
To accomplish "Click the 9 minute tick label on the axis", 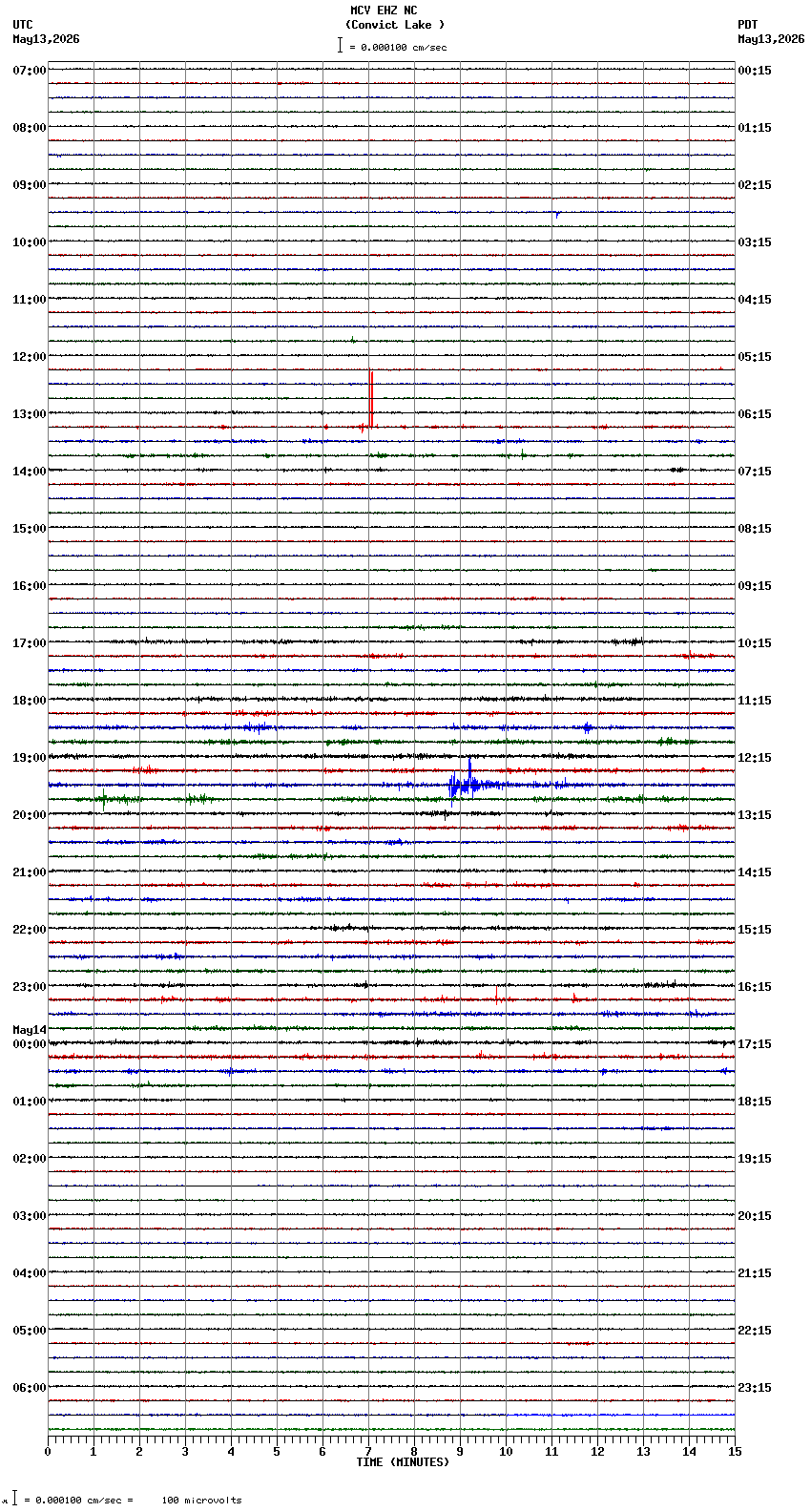I will click(x=460, y=1452).
